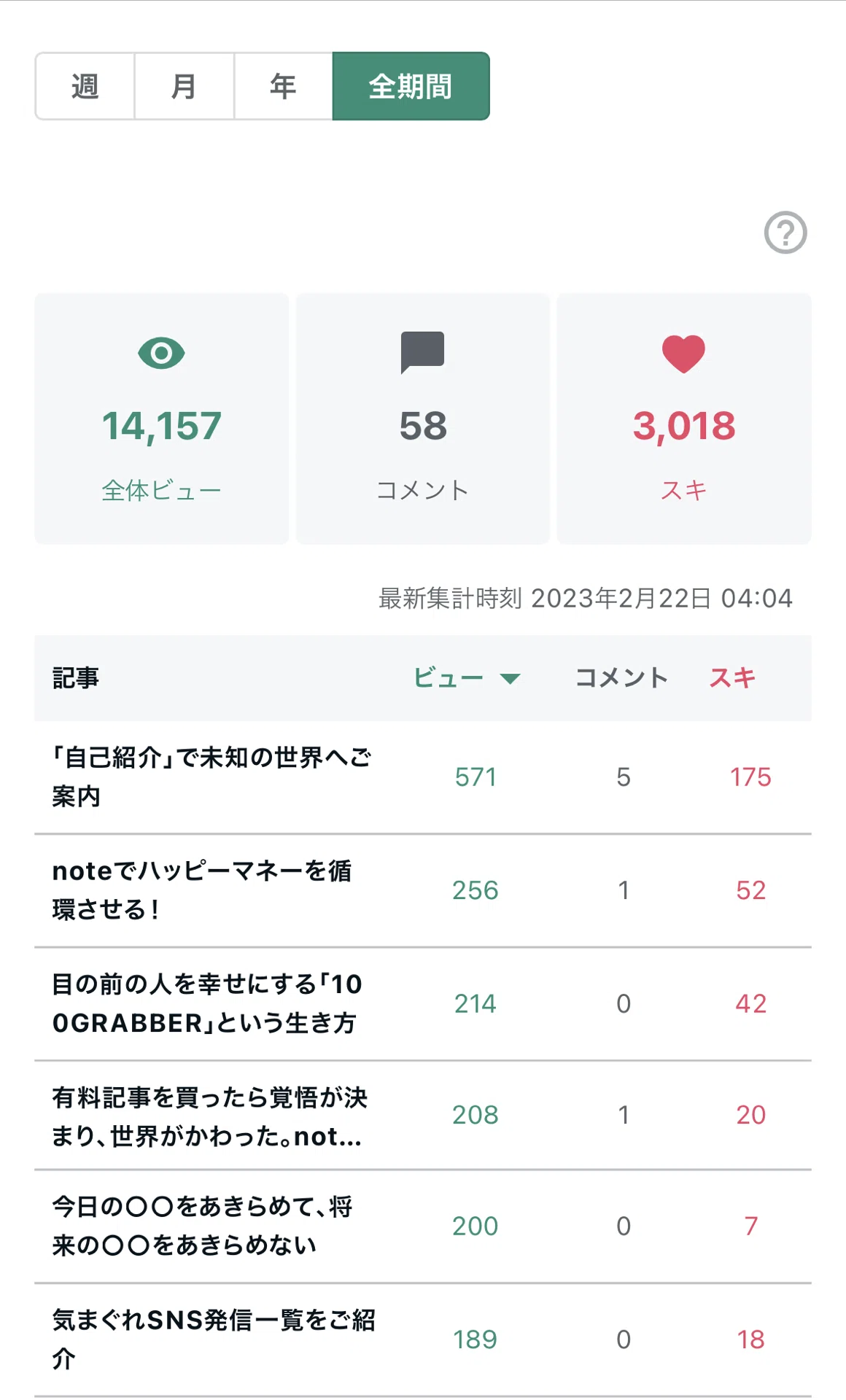The width and height of the screenshot is (846, 1400).
Task: Sort articles by ビュー column header
Action: point(448,678)
